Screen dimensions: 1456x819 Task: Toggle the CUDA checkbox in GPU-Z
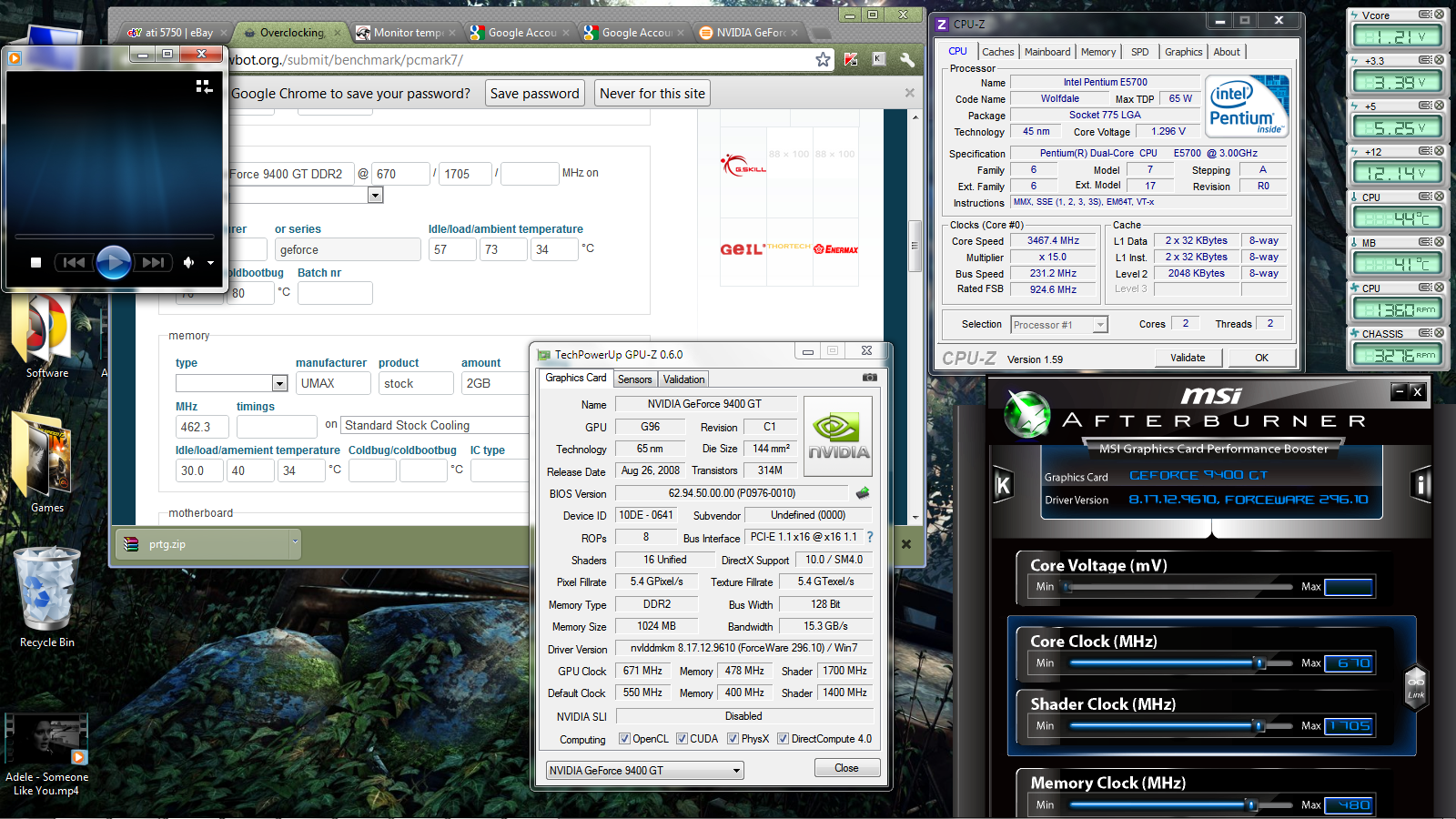click(x=682, y=739)
